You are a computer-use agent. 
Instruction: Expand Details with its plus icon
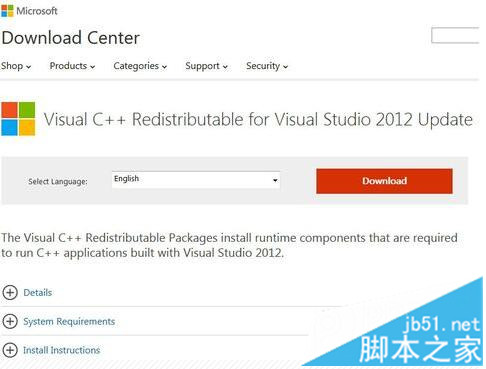click(x=10, y=292)
